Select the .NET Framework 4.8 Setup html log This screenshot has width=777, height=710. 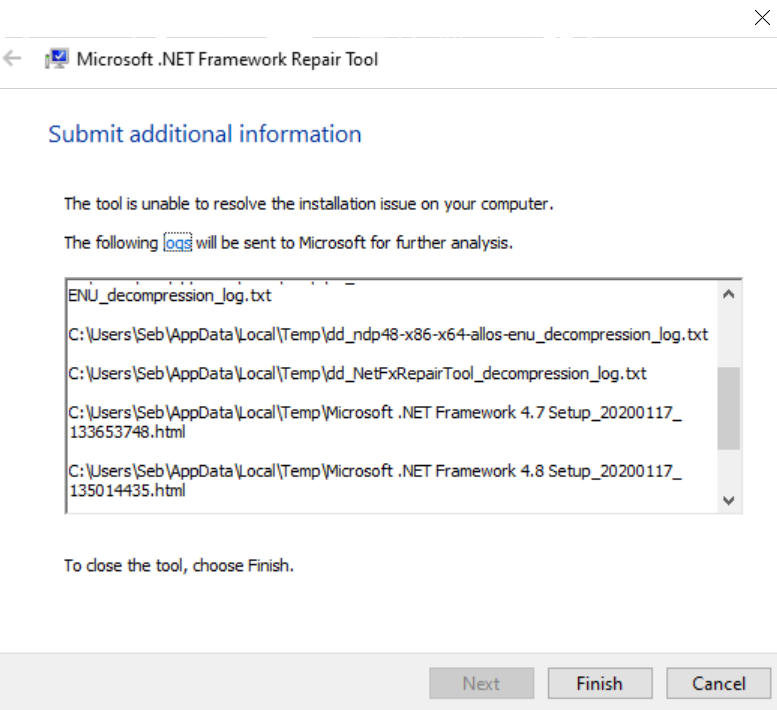(x=375, y=481)
